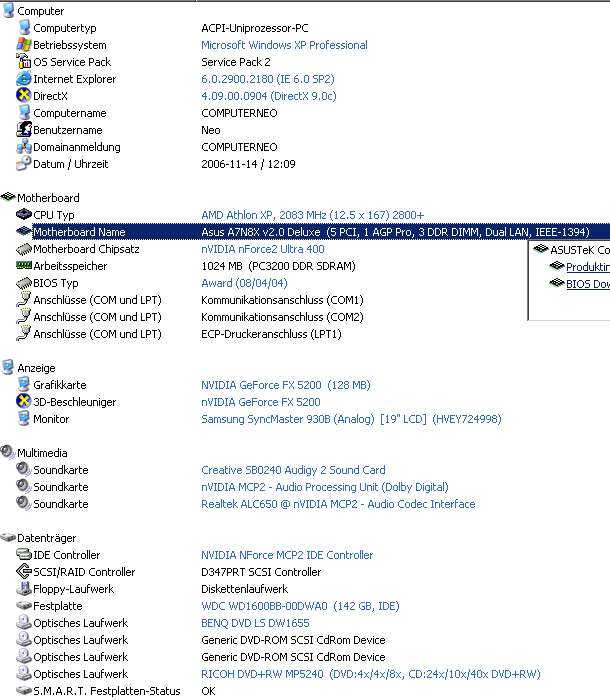Click the CPU Typ chip icon
The height and width of the screenshot is (700, 610).
(24, 214)
